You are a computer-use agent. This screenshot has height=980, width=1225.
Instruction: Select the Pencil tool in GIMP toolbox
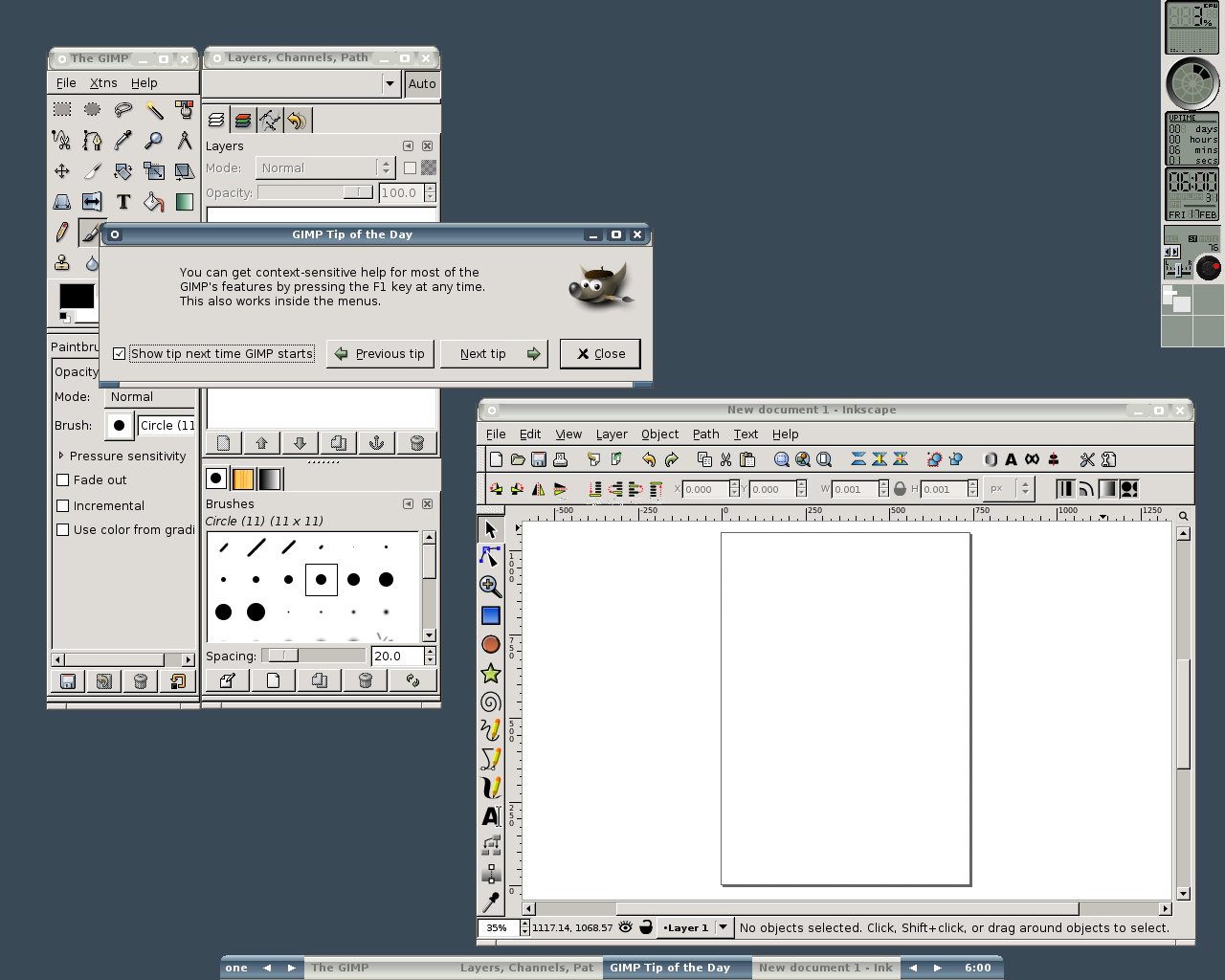click(x=62, y=233)
